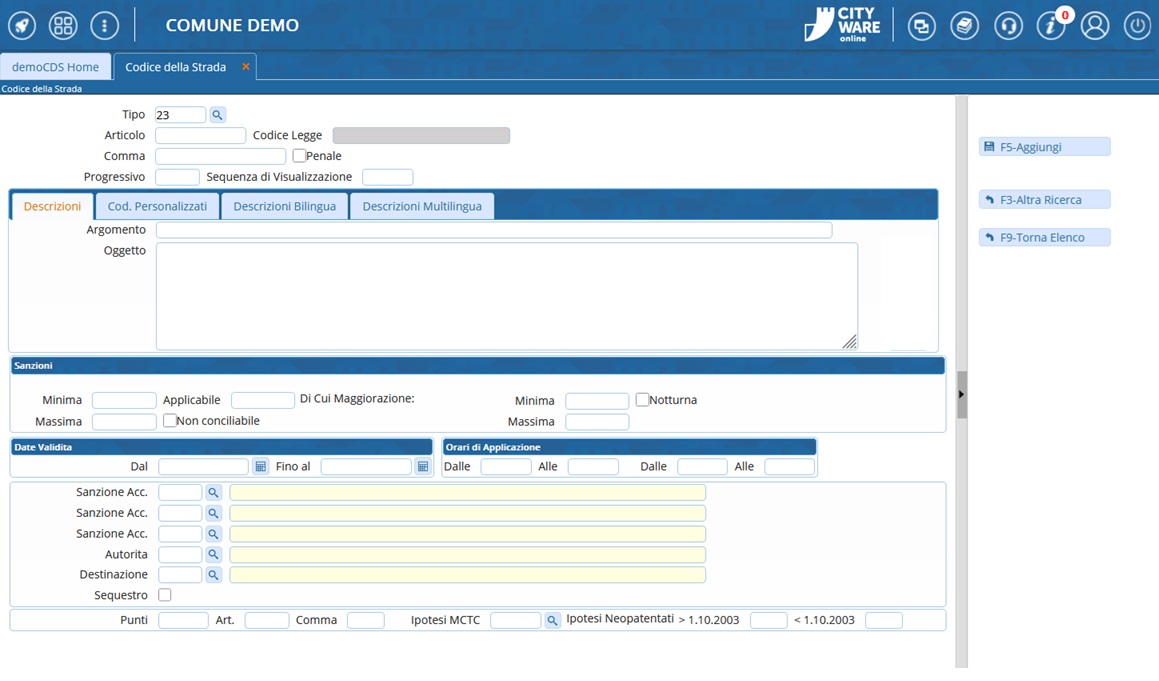Open the info notifications icon
Screen dimensions: 1159x681
1050,26
